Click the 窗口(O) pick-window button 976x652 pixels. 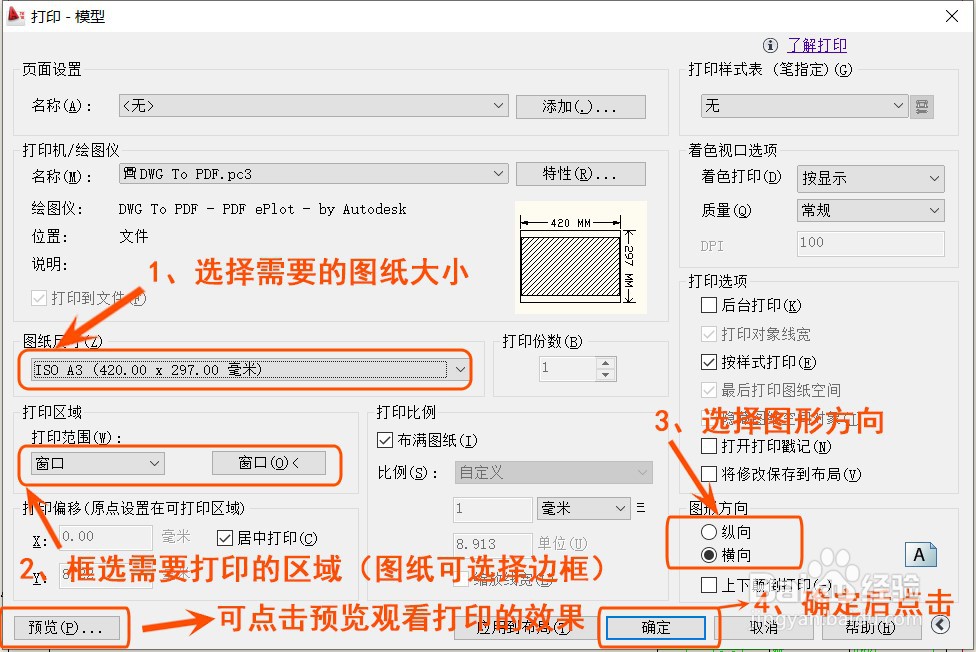tap(270, 464)
